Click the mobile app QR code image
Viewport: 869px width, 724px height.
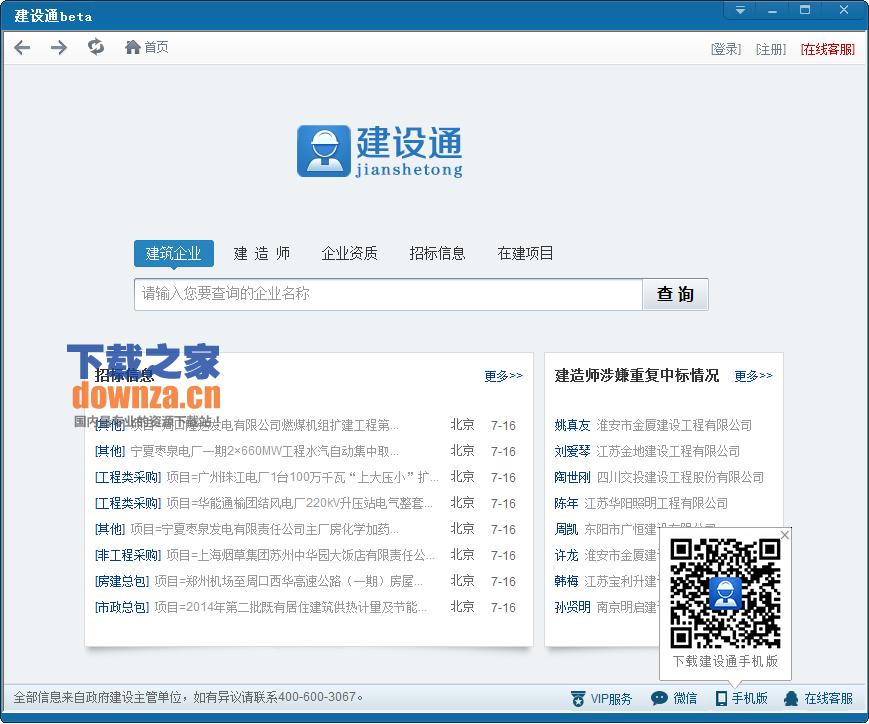725,594
